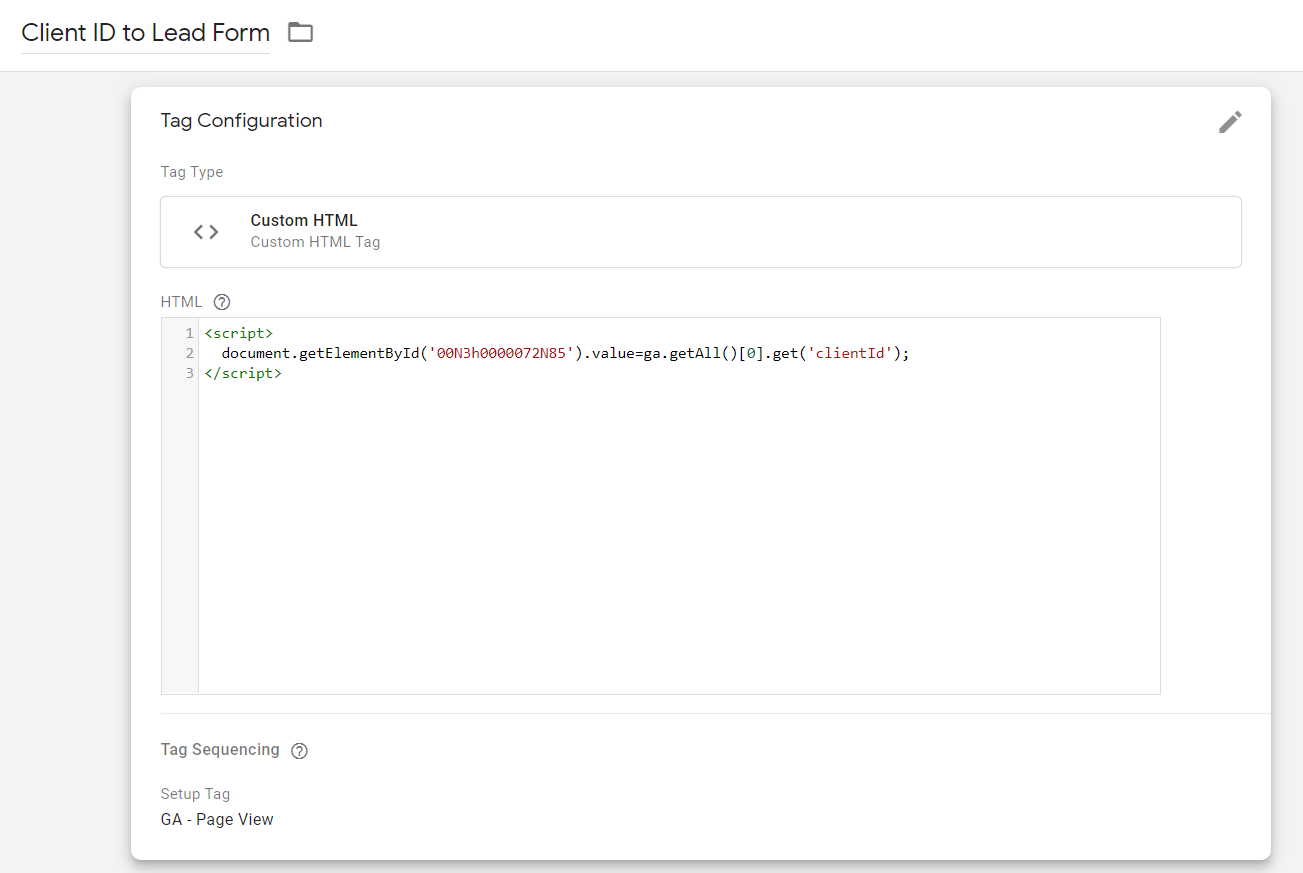
Task: Click the Tag Configuration heading
Action: [242, 121]
